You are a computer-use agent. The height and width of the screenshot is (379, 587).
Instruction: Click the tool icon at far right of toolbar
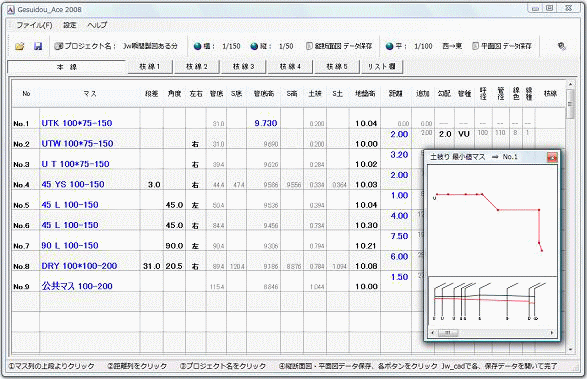coord(561,46)
